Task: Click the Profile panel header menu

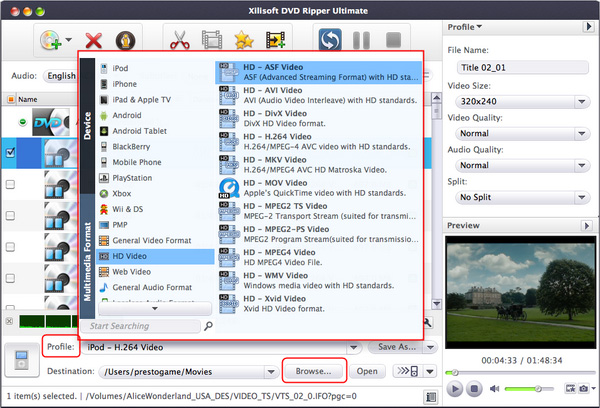Action: tap(465, 27)
